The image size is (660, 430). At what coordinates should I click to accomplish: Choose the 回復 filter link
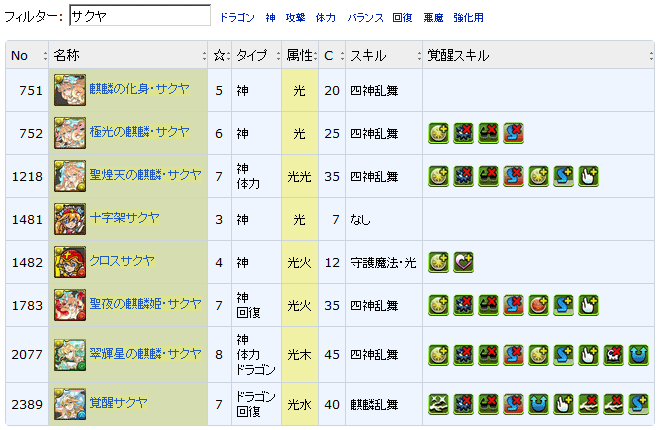click(x=401, y=18)
